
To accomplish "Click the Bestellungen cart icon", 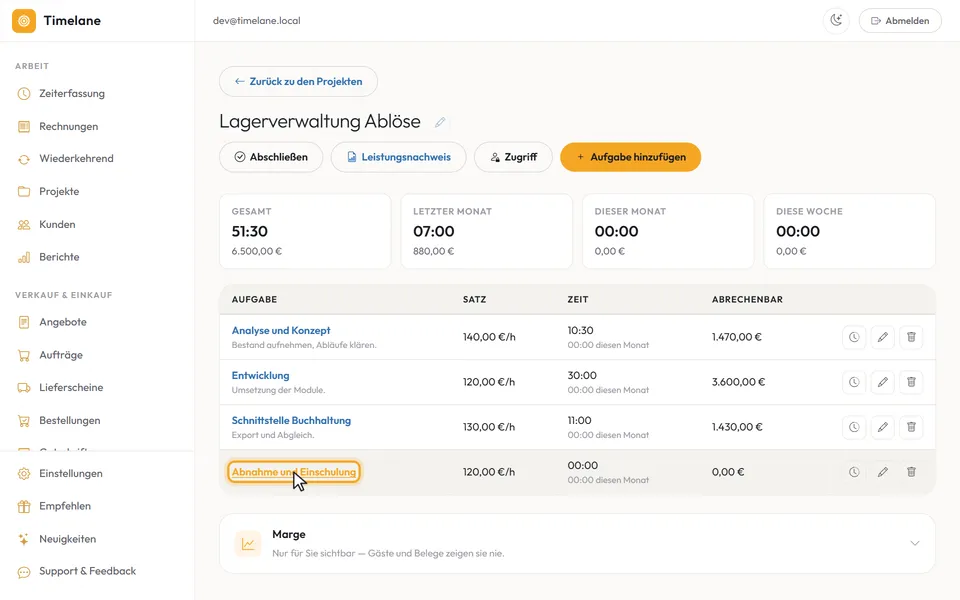I will [24, 421].
